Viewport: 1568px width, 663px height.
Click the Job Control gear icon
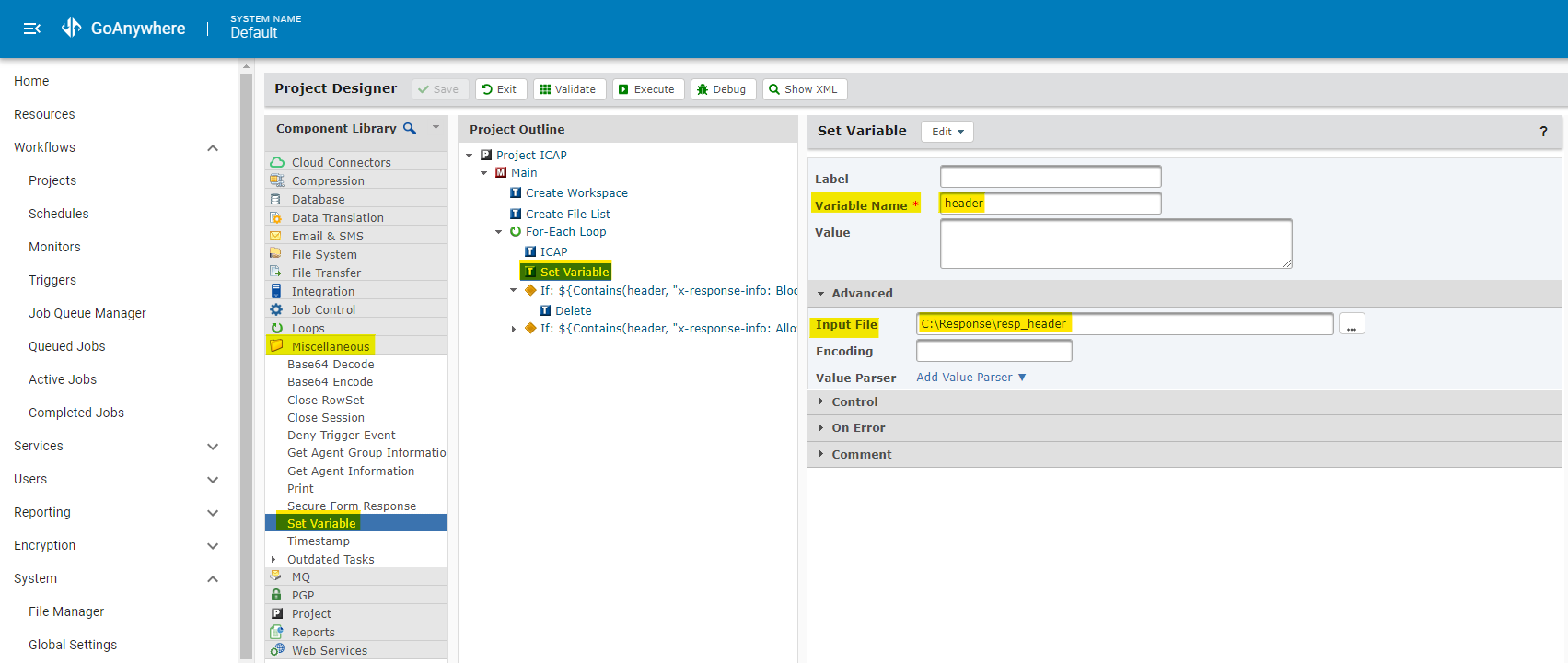[276, 309]
